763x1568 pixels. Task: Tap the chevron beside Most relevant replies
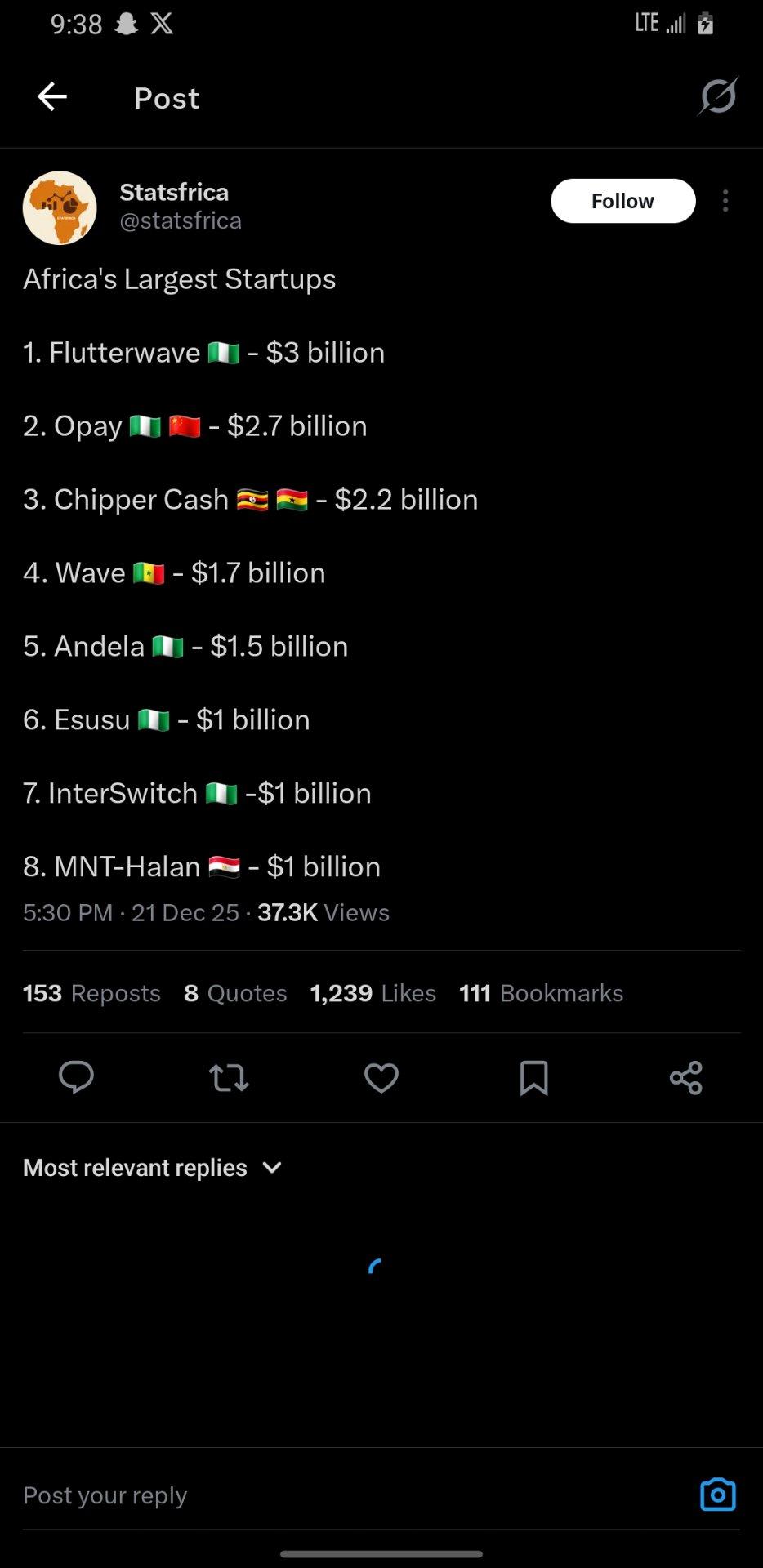point(272,1168)
